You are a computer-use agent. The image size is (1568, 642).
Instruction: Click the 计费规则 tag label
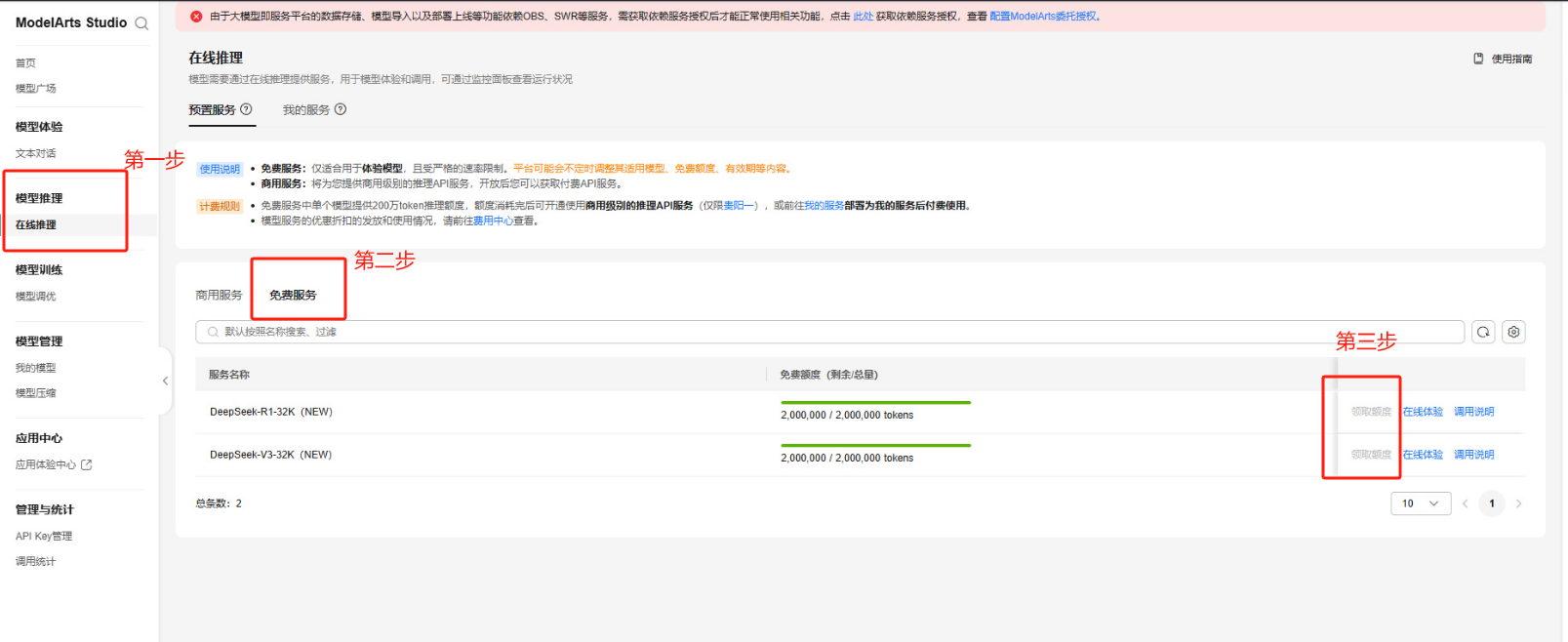coord(220,206)
